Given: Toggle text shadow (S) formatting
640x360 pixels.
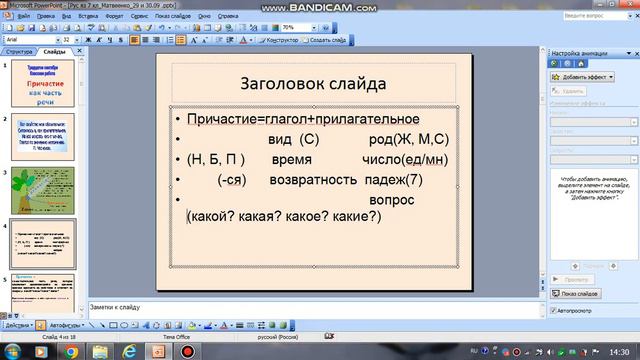Looking at the screenshot, I should point(120,40).
